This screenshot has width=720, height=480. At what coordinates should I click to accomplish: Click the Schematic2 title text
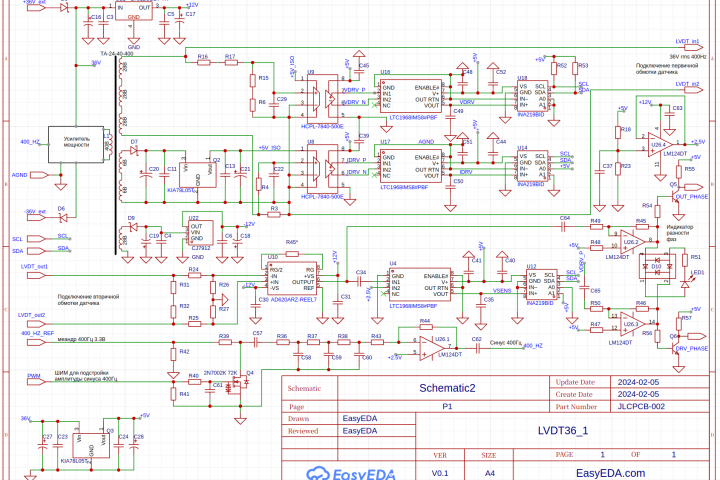click(x=447, y=388)
